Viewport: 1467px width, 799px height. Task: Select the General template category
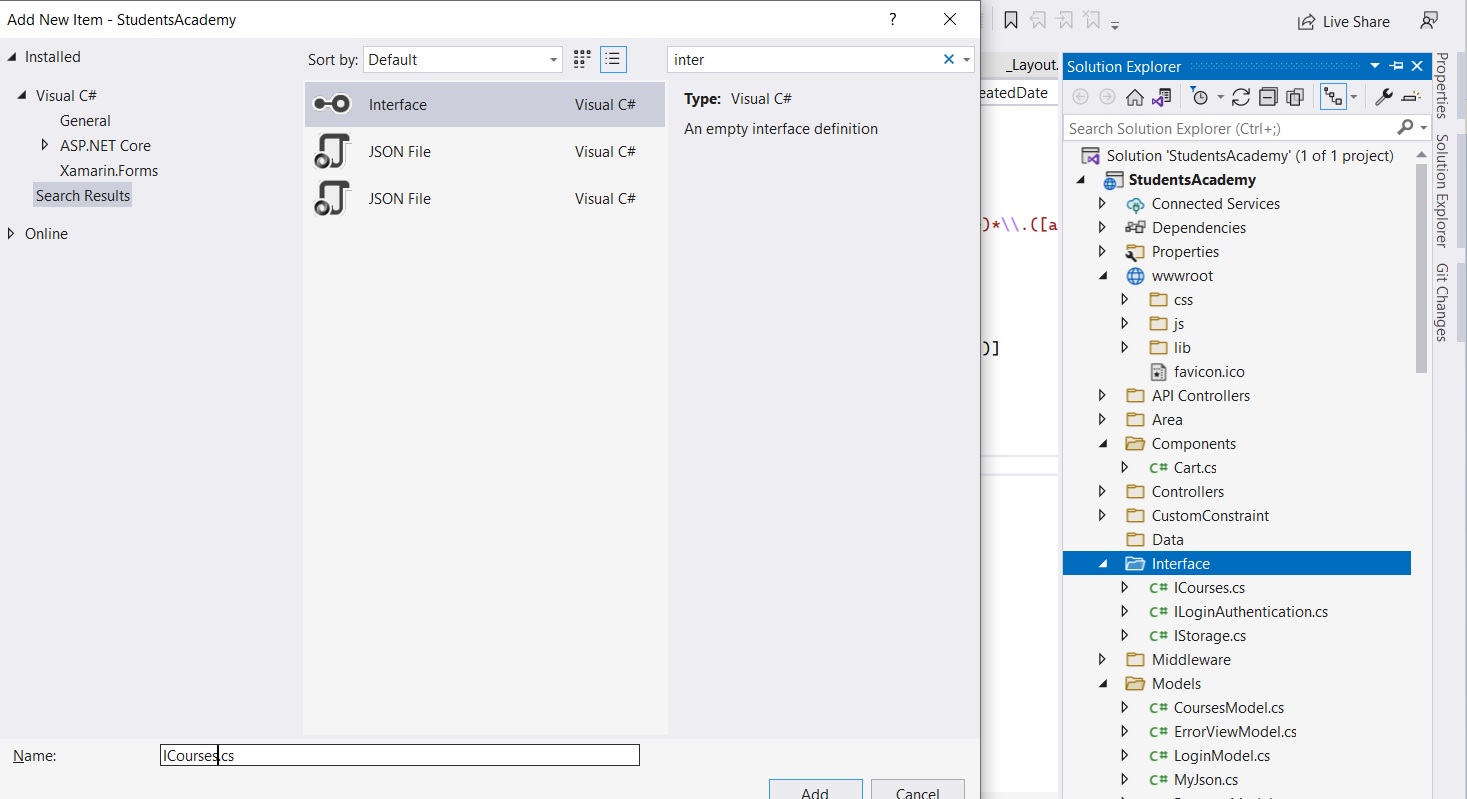tap(85, 121)
